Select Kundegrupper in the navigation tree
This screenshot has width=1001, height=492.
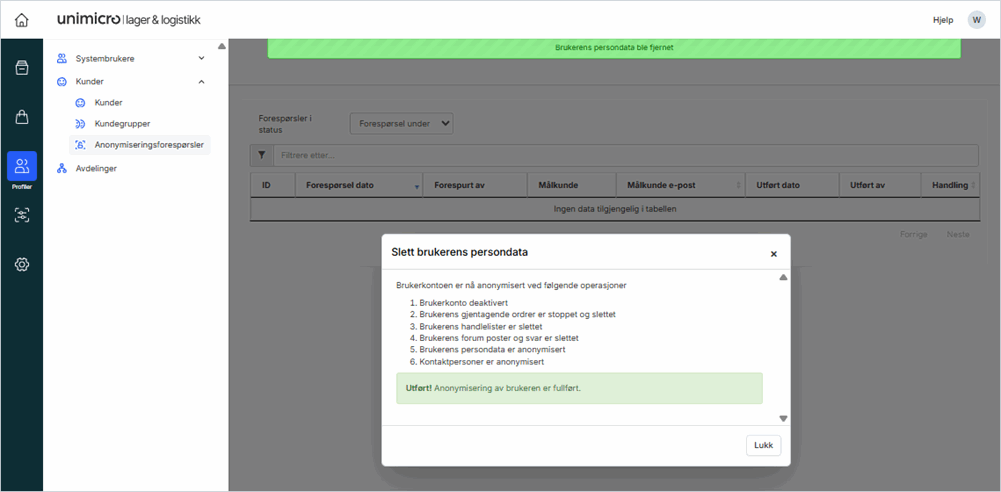(x=122, y=124)
